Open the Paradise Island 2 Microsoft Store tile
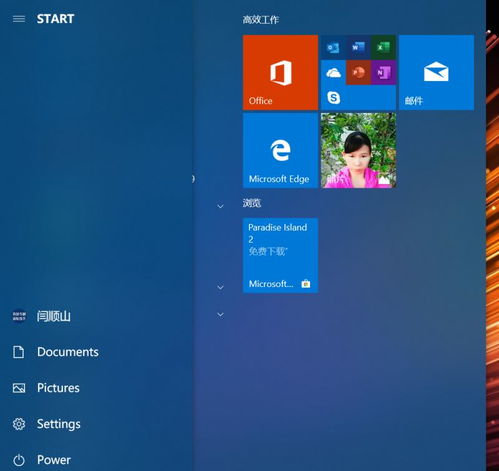This screenshot has width=499, height=471. (x=280, y=255)
